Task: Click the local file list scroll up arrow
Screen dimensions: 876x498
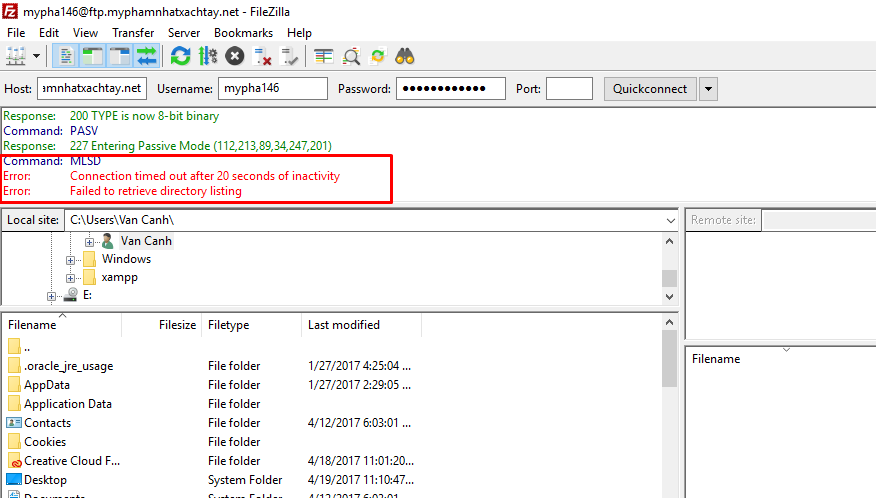Action: pos(669,322)
